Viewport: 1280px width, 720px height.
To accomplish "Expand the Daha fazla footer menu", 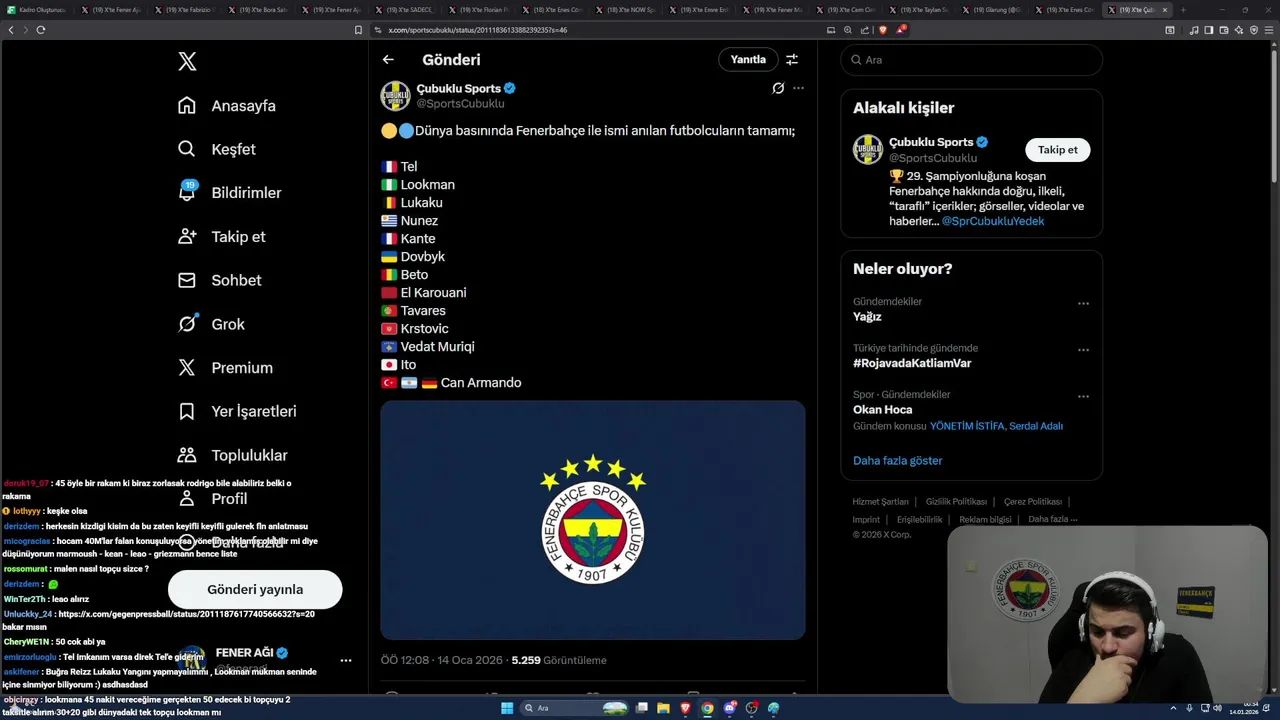I will pyautogui.click(x=1053, y=520).
